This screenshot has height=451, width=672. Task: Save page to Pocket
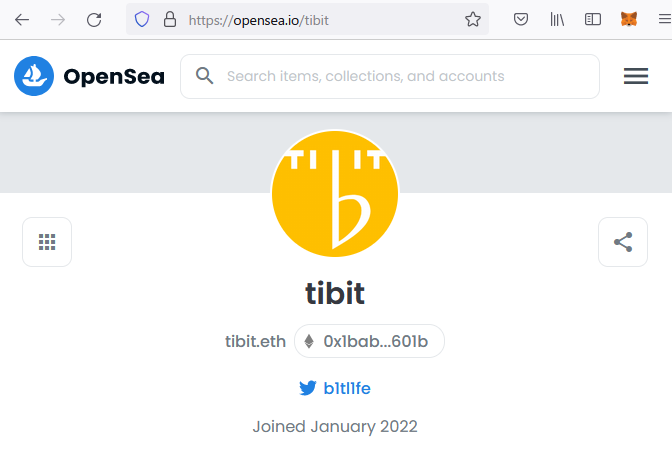(521, 19)
